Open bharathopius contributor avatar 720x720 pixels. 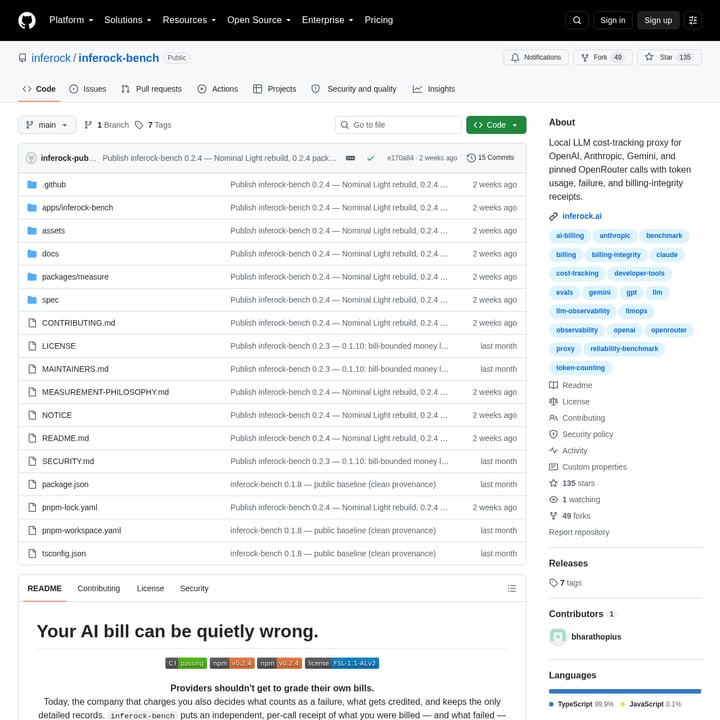point(558,636)
